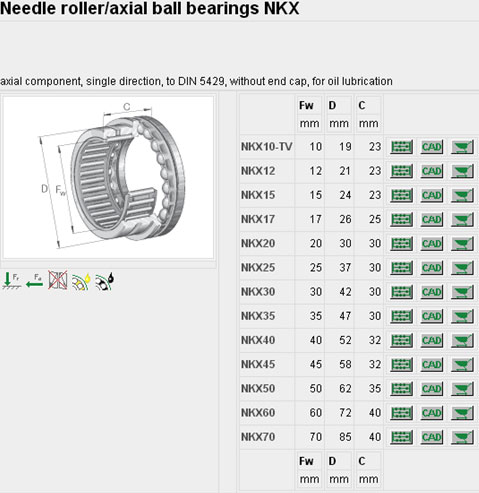Open the NKX60 product link
The height and width of the screenshot is (493, 479).
(x=258, y=413)
